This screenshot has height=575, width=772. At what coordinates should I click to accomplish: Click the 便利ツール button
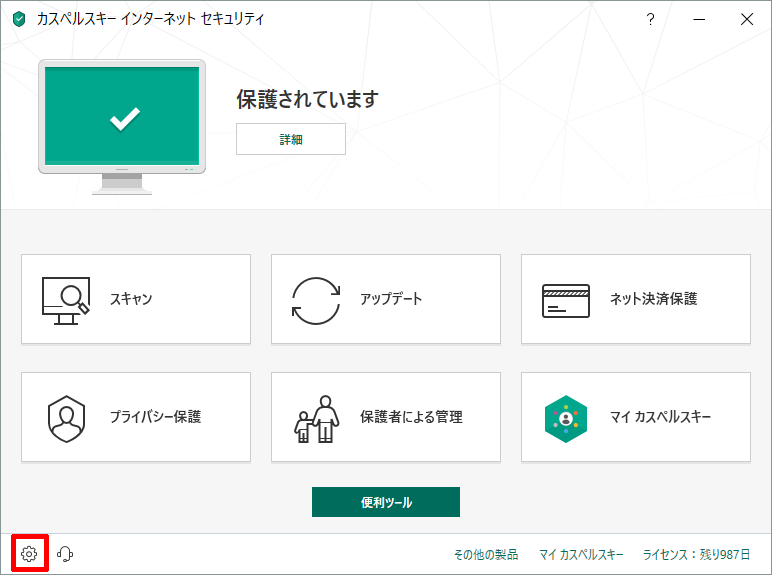386,502
